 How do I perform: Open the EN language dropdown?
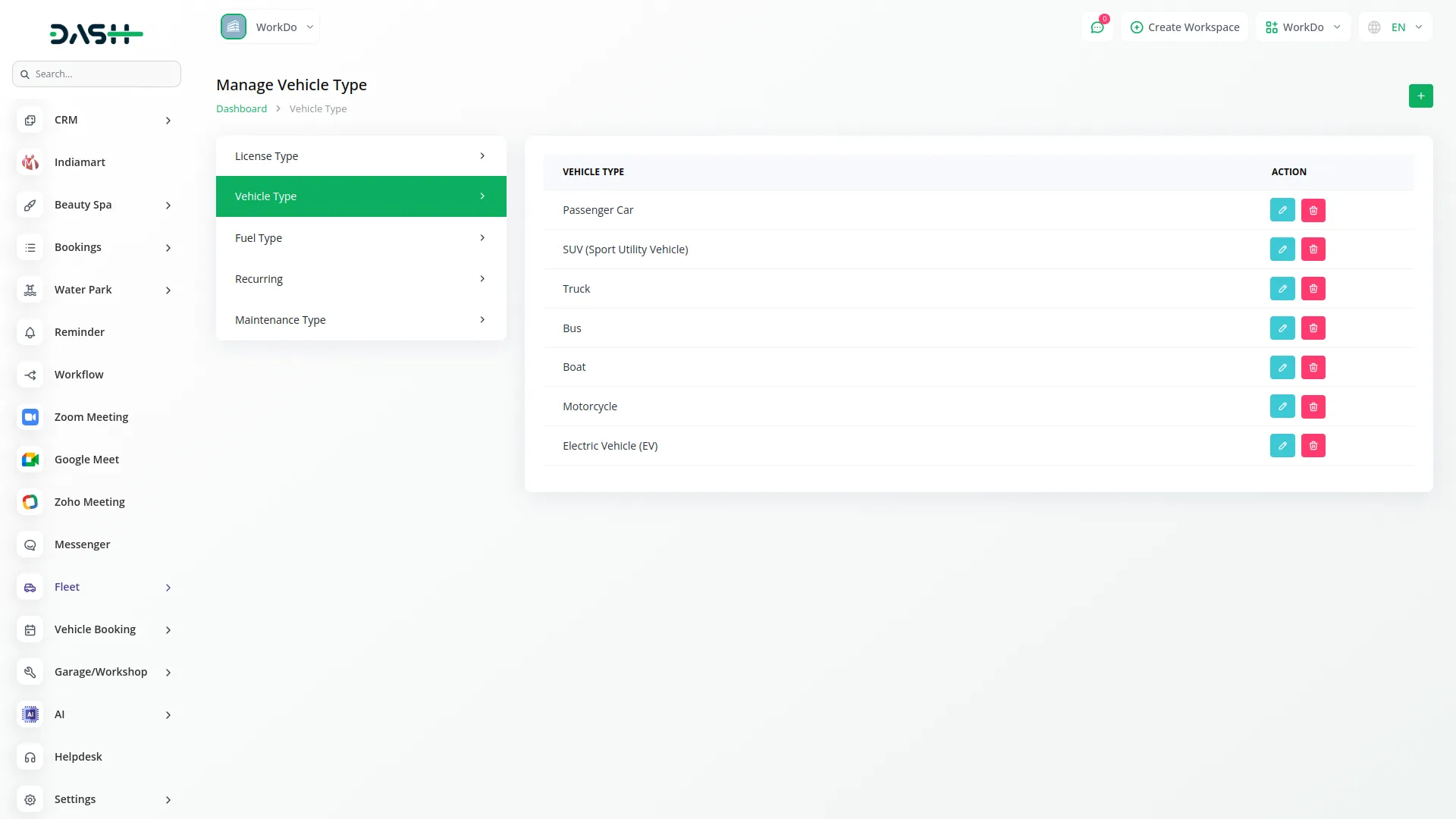1396,27
